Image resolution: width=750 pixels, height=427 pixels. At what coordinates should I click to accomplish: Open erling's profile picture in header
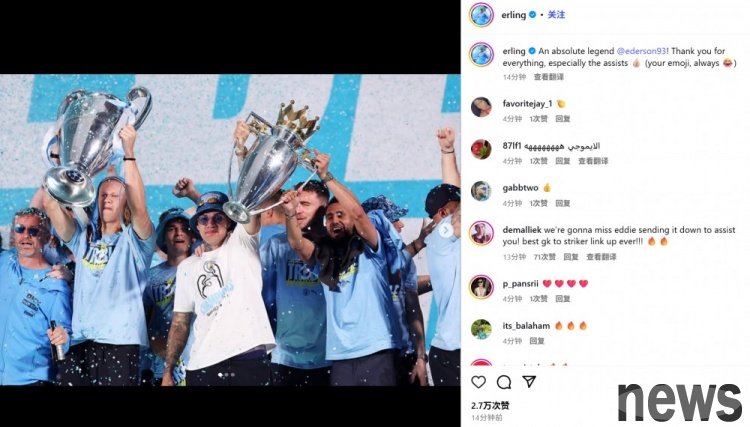tap(481, 15)
